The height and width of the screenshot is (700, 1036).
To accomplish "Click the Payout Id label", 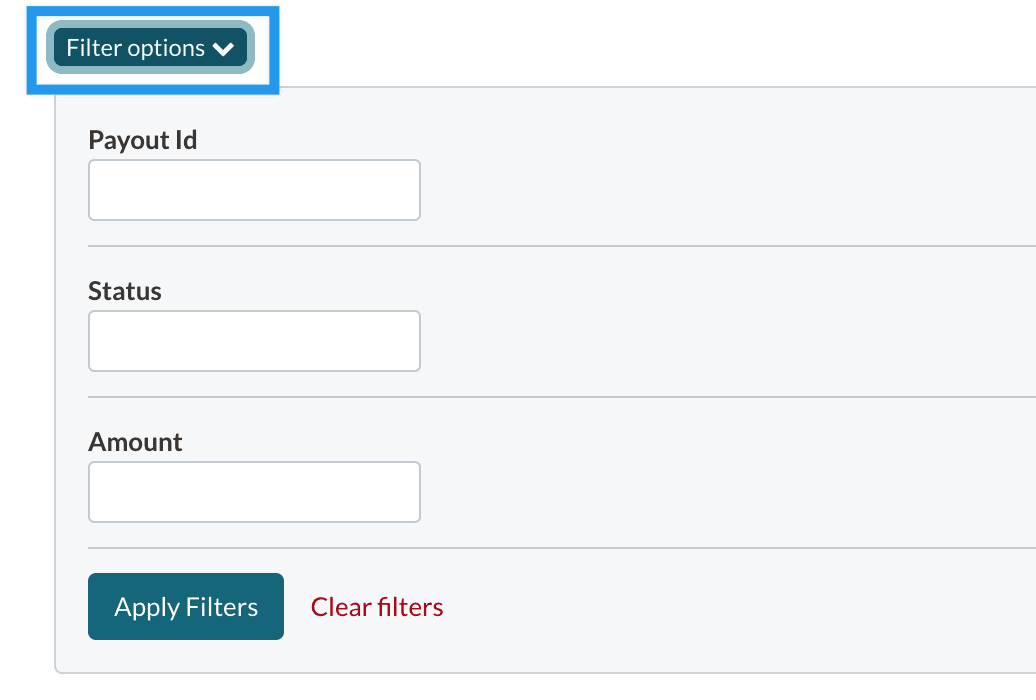I will click(x=143, y=140).
